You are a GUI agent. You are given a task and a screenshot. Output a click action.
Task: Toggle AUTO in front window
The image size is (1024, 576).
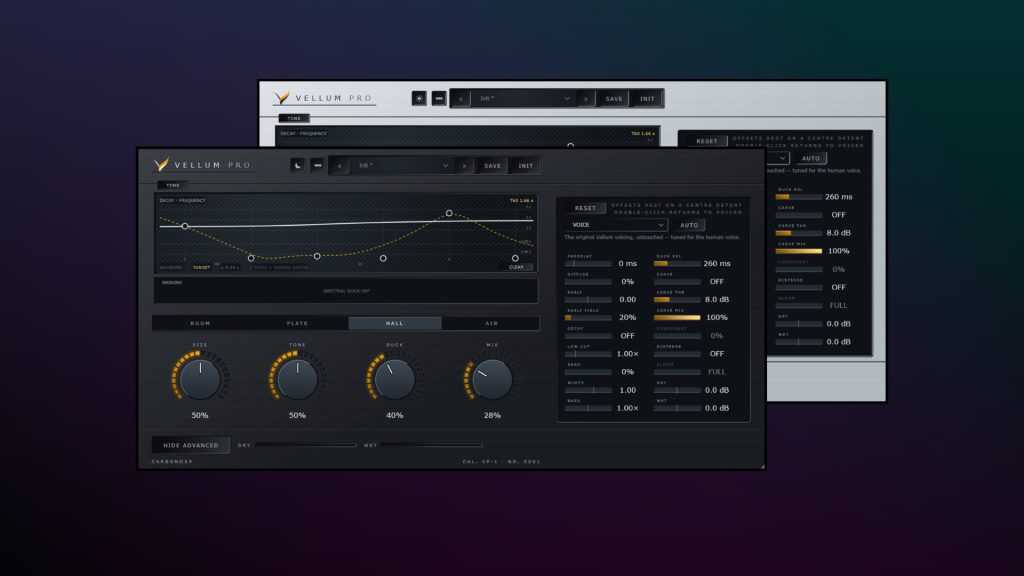(x=689, y=225)
